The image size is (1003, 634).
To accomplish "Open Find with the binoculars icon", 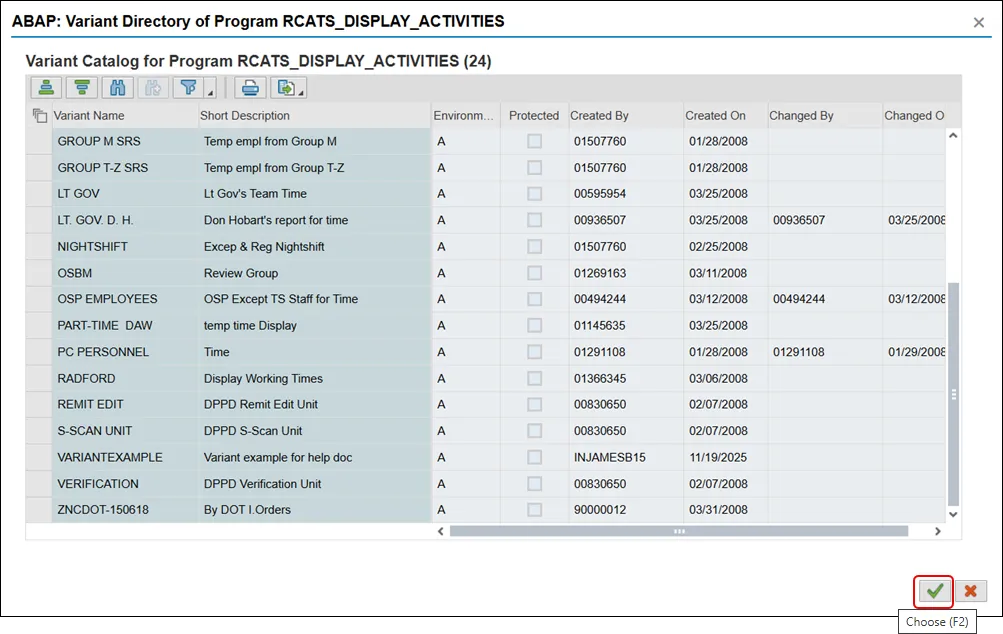I will click(x=118, y=88).
